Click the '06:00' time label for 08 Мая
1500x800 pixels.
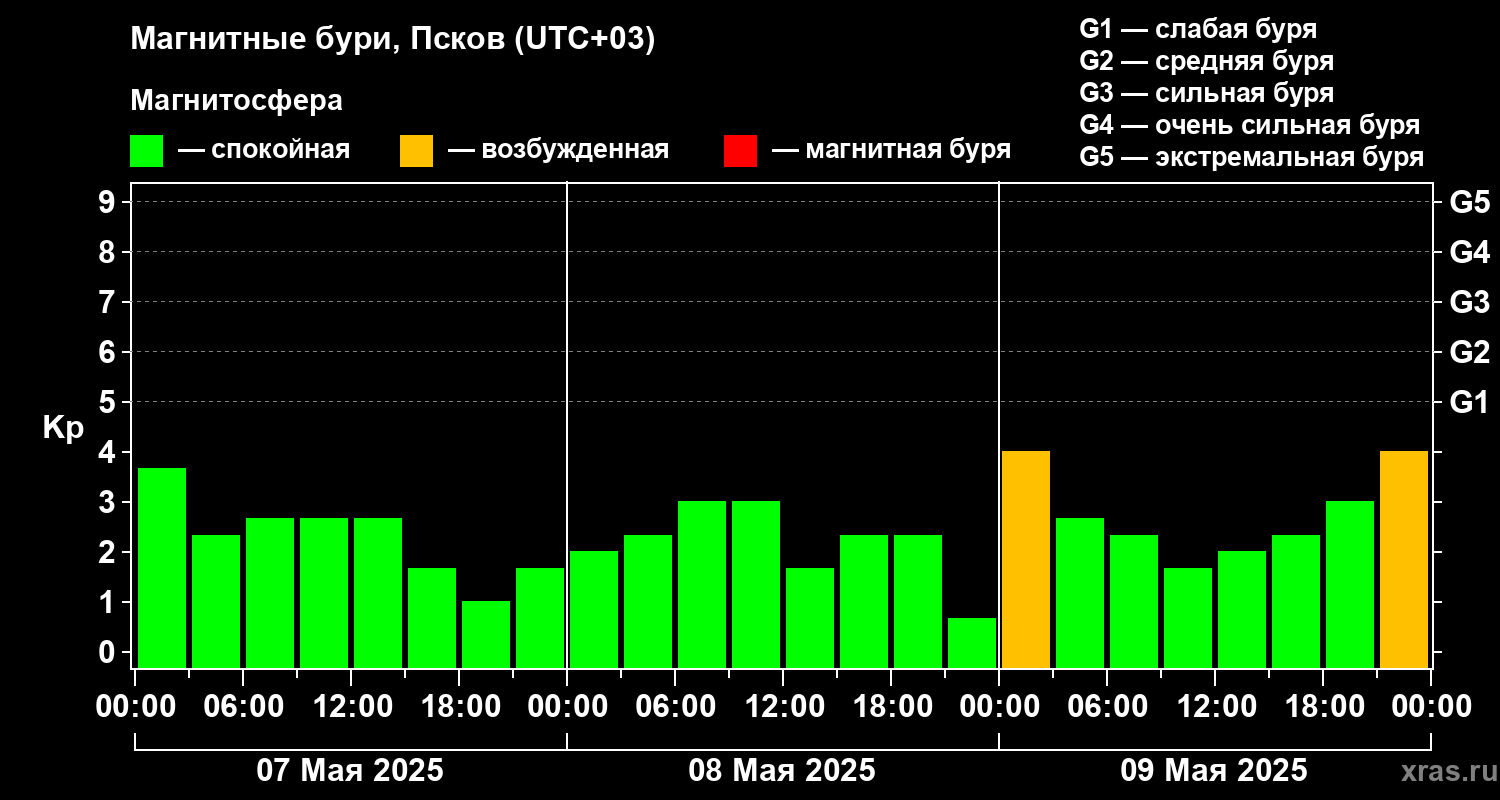pos(676,707)
